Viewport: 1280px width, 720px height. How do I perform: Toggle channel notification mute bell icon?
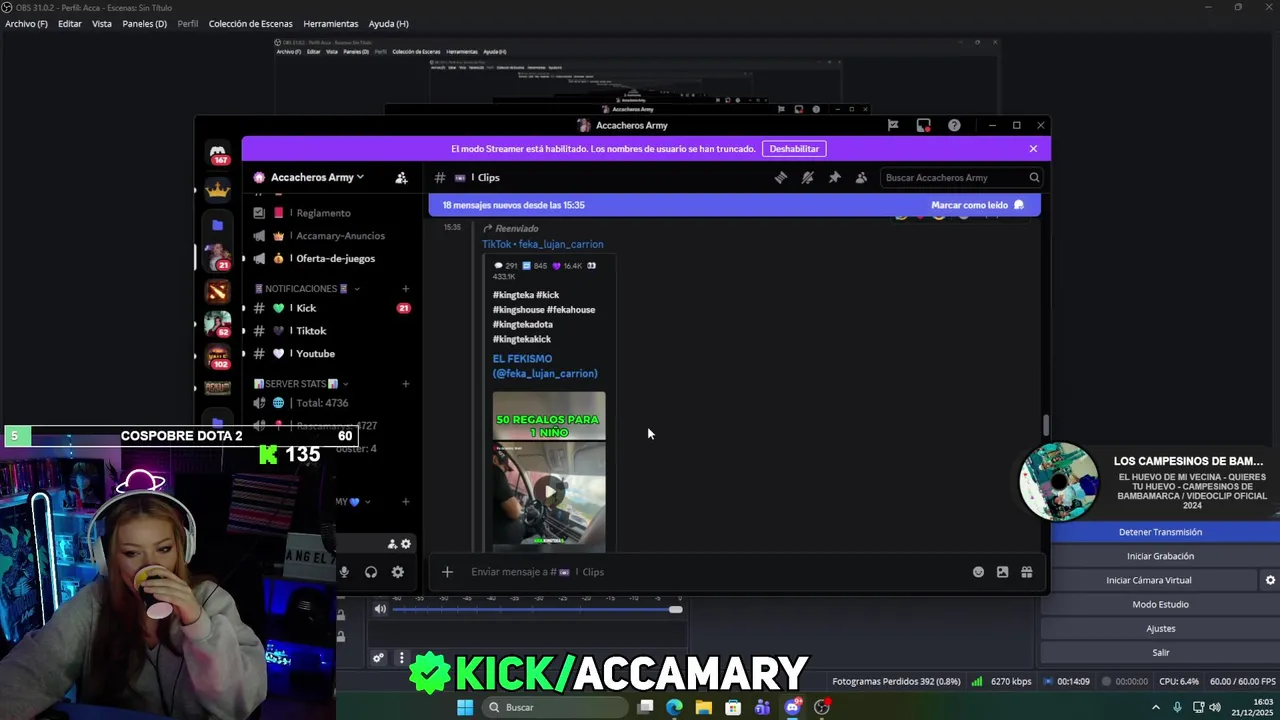pos(808,177)
